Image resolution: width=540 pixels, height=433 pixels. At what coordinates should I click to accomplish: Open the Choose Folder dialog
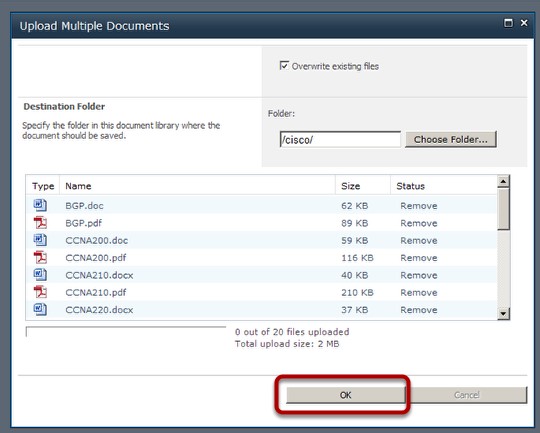pyautogui.click(x=450, y=139)
